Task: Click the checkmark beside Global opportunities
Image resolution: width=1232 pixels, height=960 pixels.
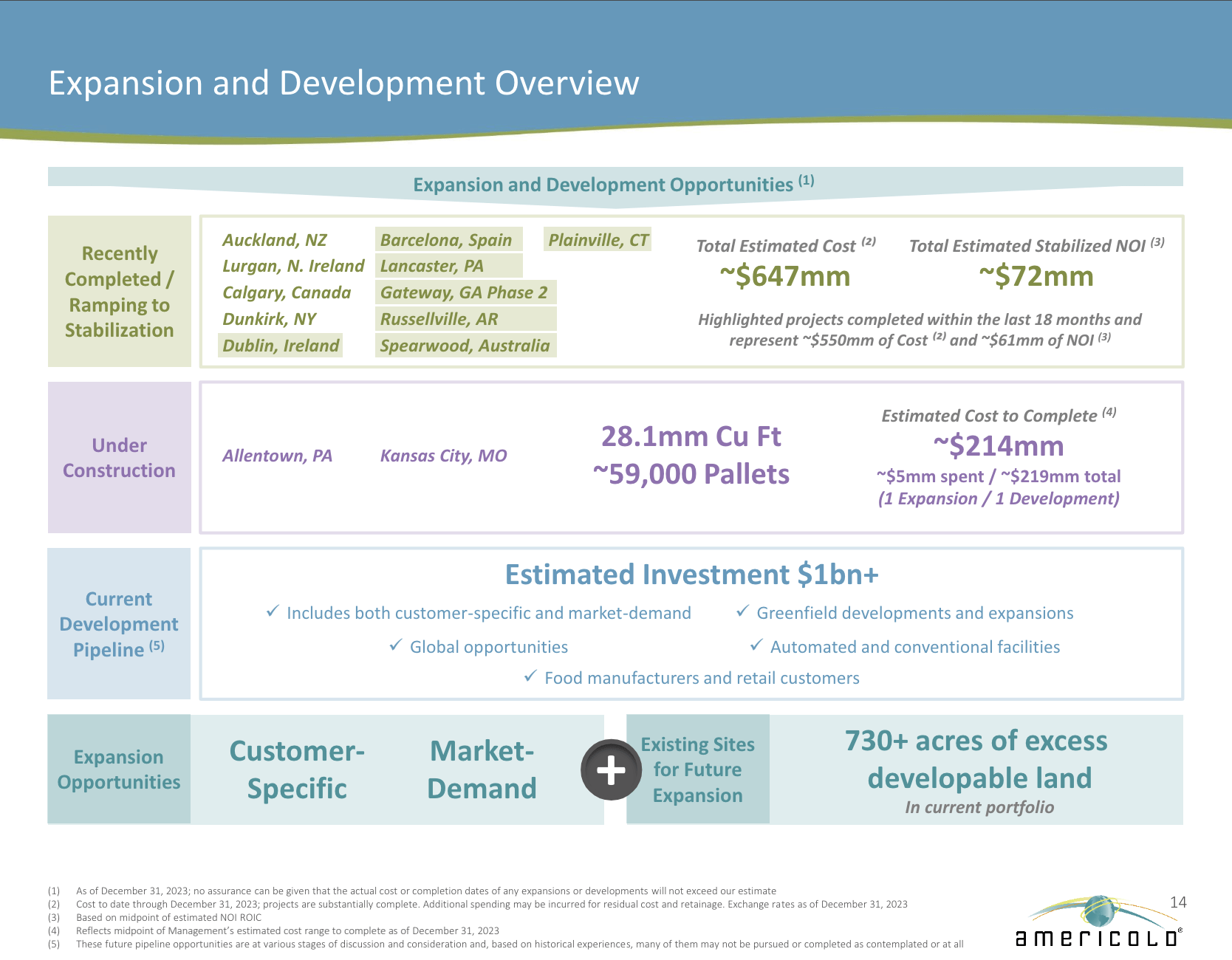Action: [x=395, y=646]
